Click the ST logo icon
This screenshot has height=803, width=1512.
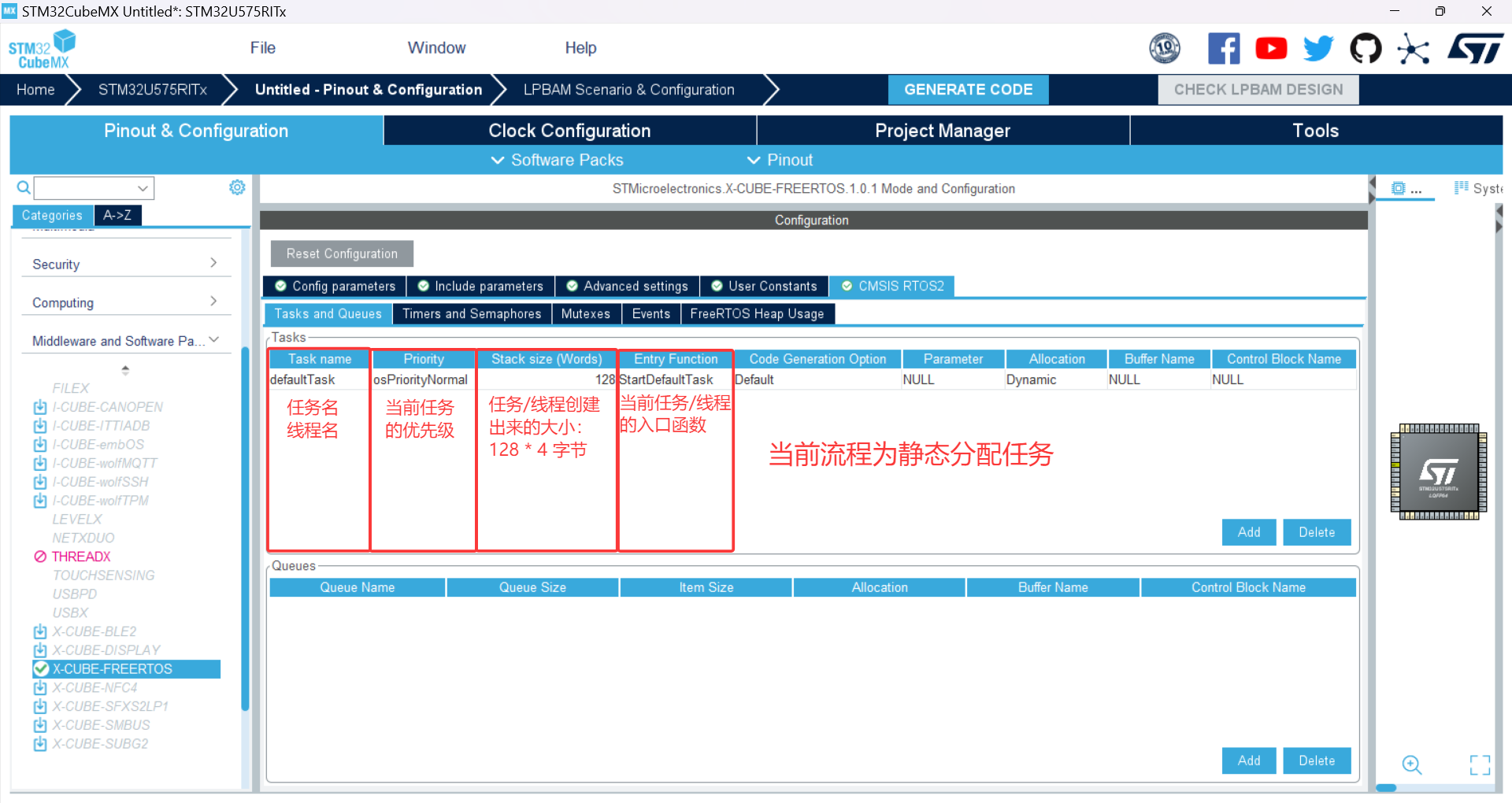click(x=1476, y=49)
